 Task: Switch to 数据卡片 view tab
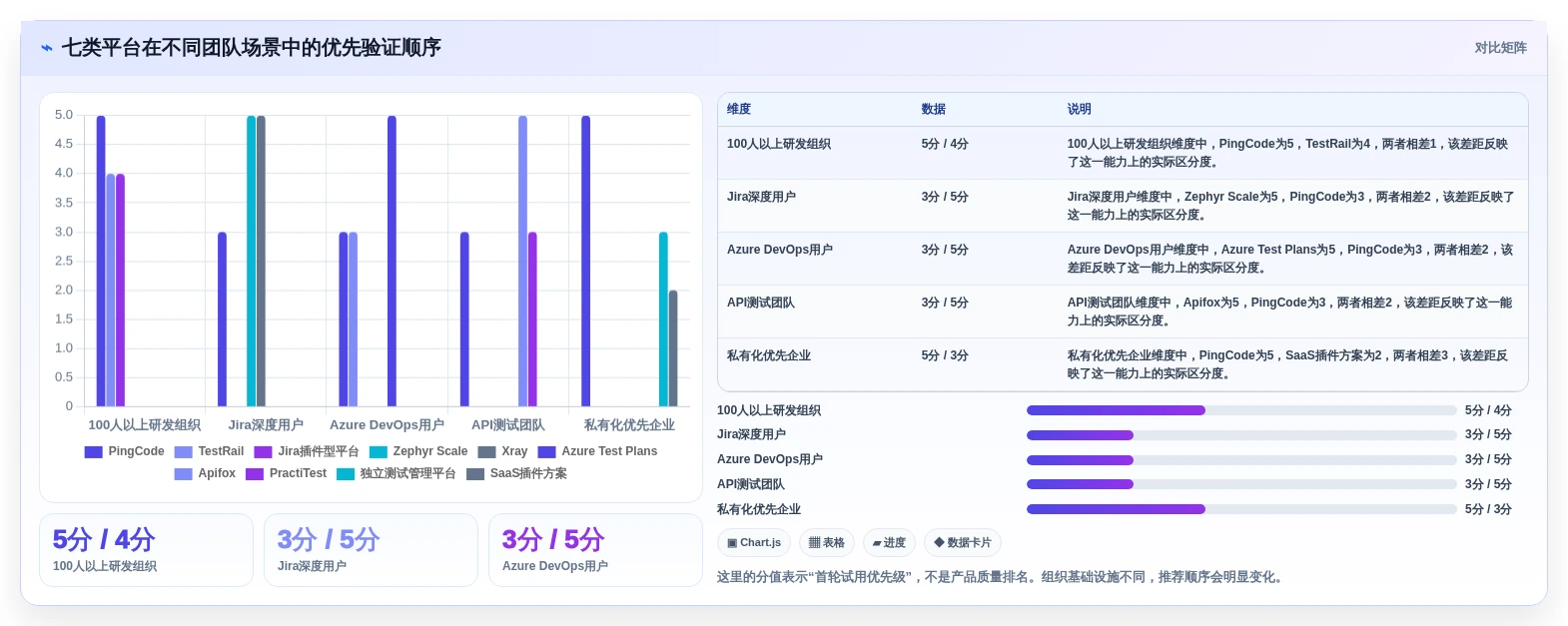point(963,543)
